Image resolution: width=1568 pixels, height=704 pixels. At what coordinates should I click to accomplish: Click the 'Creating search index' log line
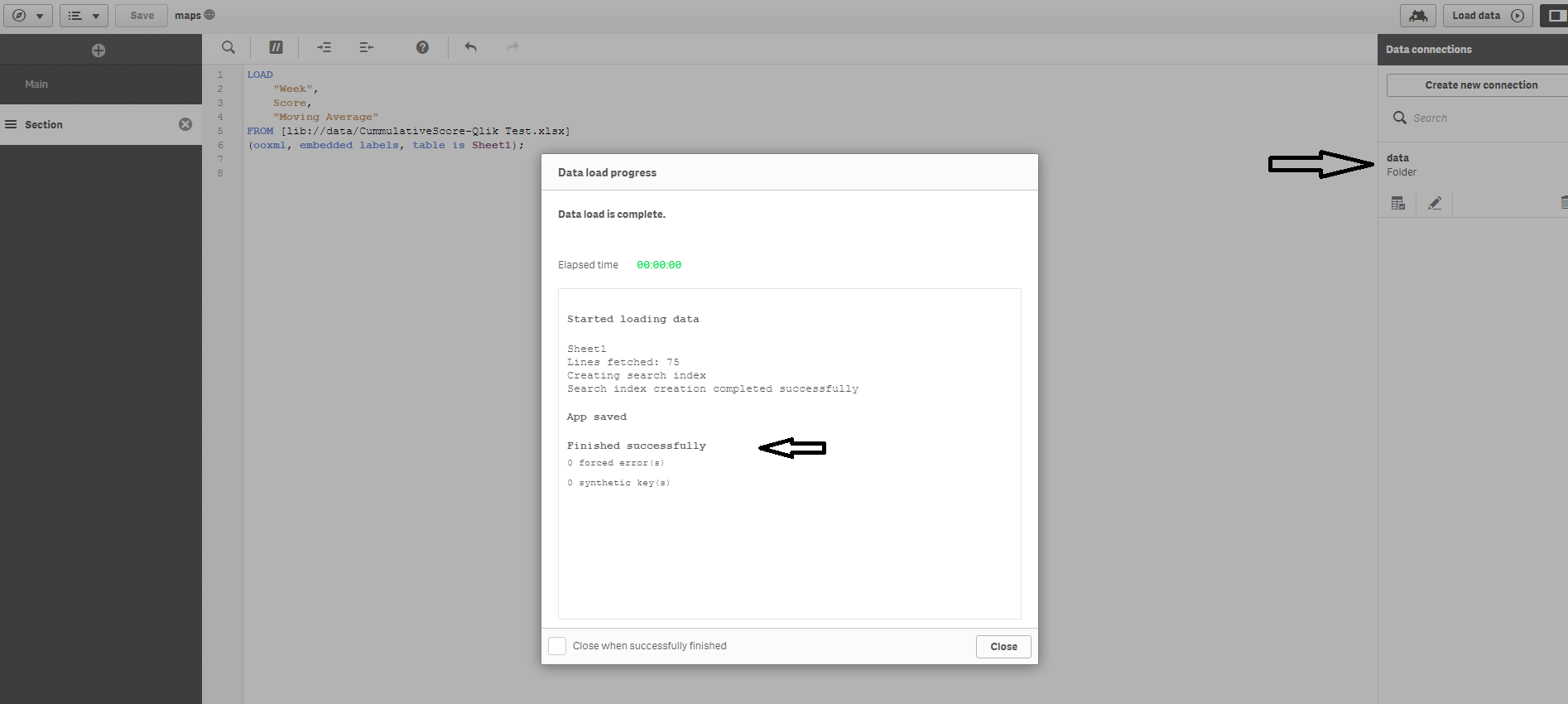point(636,375)
